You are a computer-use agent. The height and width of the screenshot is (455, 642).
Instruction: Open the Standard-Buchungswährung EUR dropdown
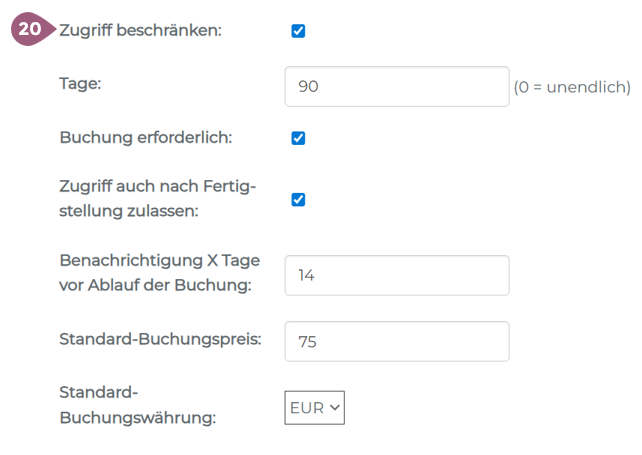click(315, 408)
